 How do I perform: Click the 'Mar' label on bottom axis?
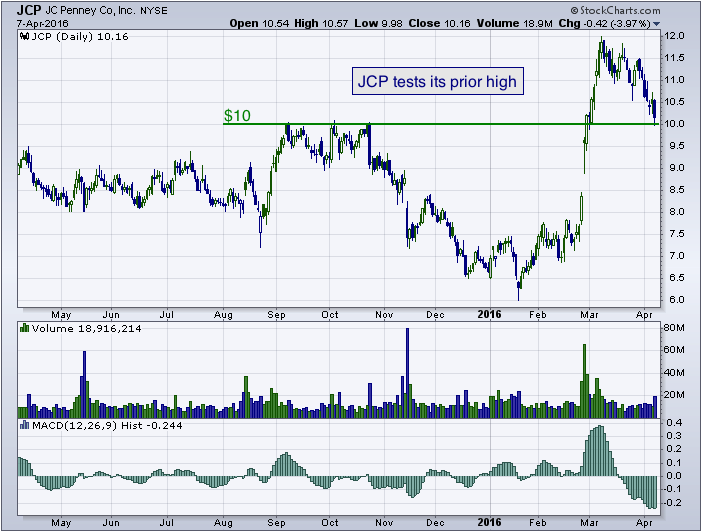coord(589,523)
